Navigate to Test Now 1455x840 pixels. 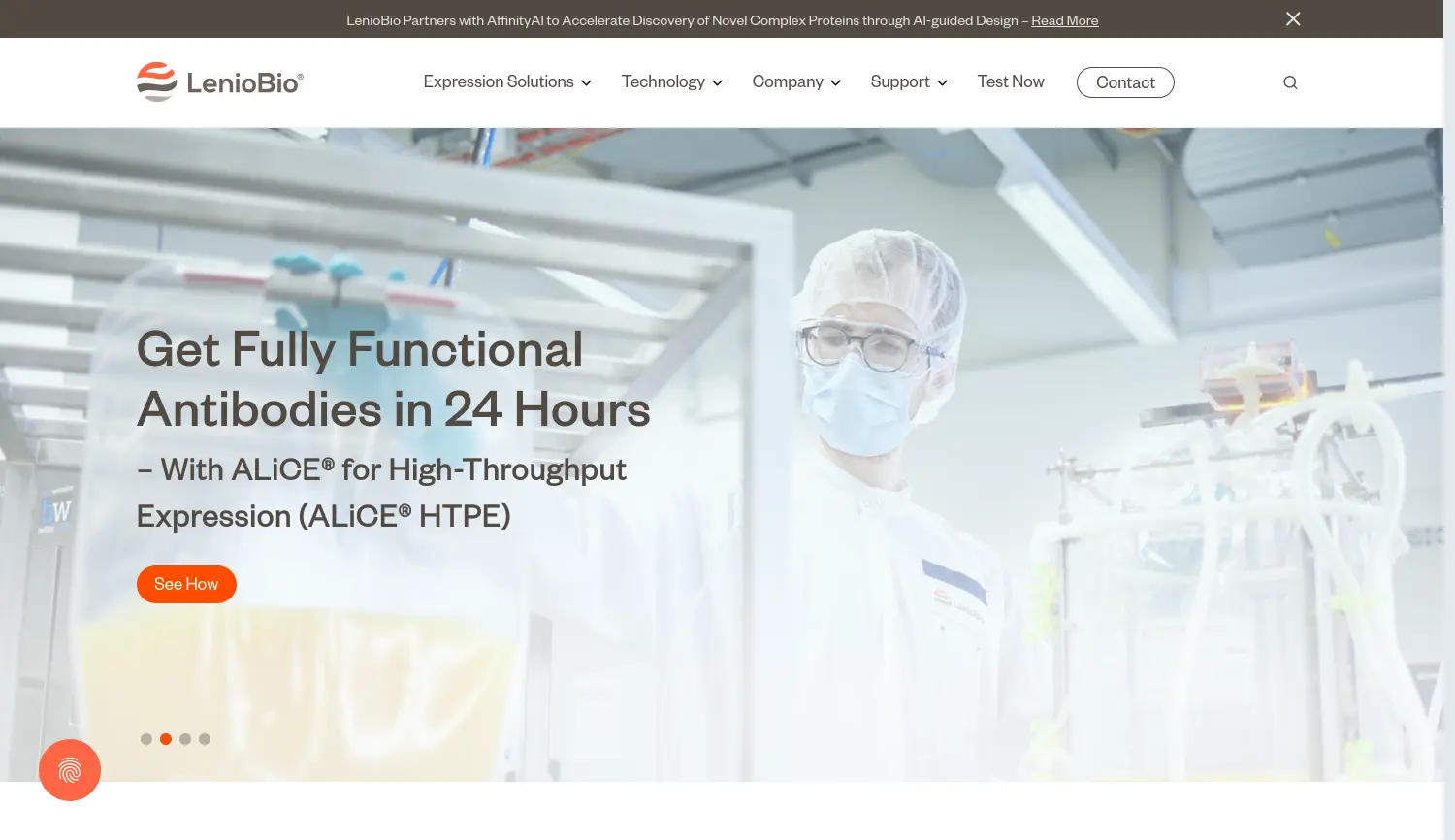click(1011, 81)
